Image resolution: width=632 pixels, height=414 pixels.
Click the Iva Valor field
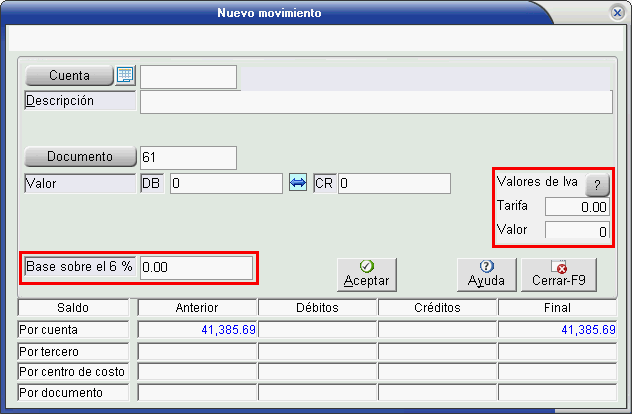tap(577, 231)
